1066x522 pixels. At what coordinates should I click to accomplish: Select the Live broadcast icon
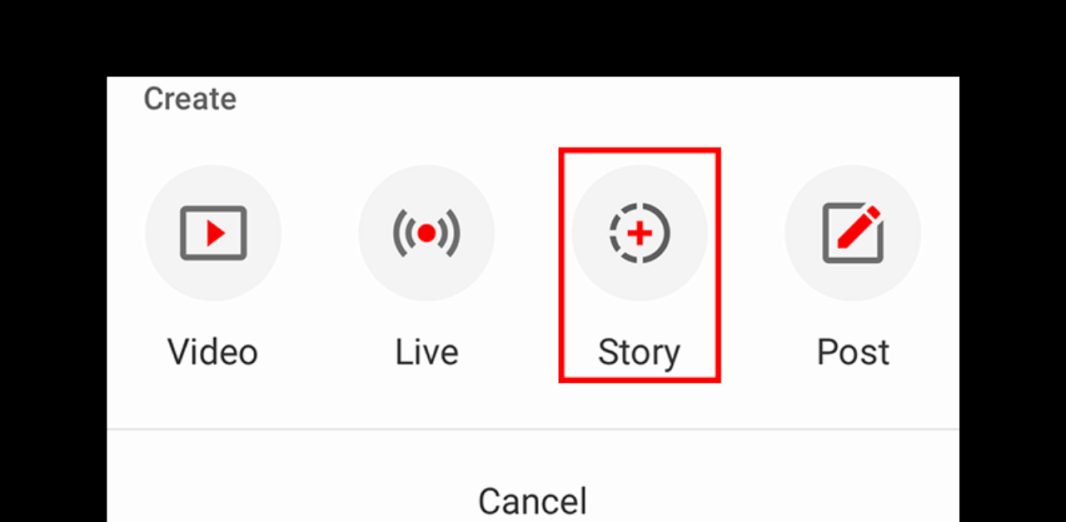pos(426,233)
